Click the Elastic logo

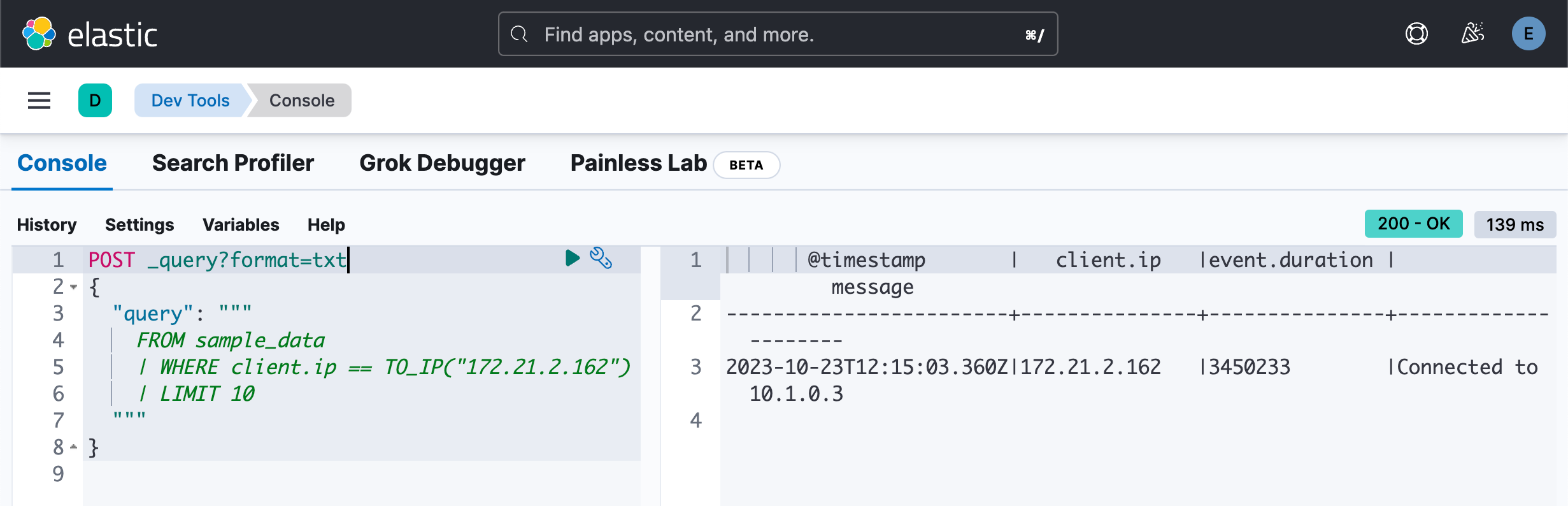89,34
